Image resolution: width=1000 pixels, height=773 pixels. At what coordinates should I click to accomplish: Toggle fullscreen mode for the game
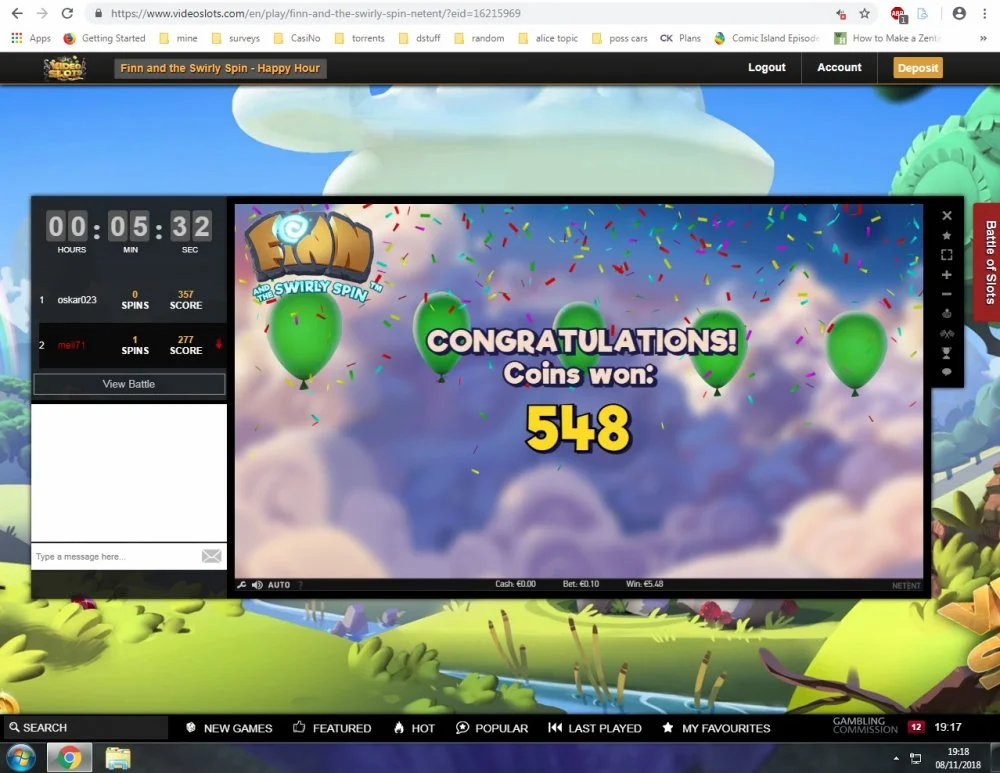[x=947, y=255]
